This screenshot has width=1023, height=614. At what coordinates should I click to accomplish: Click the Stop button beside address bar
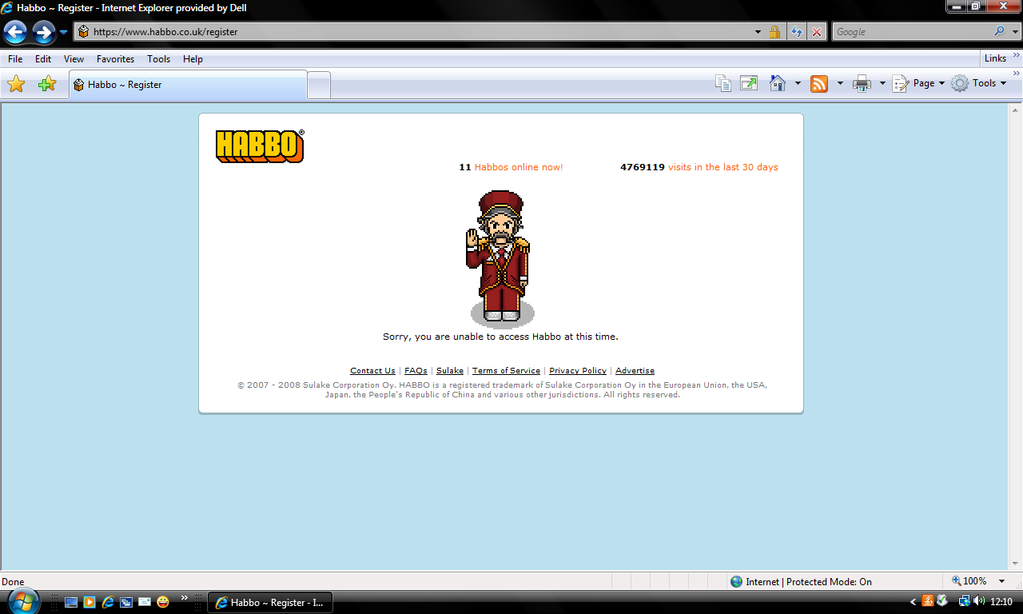tap(817, 32)
